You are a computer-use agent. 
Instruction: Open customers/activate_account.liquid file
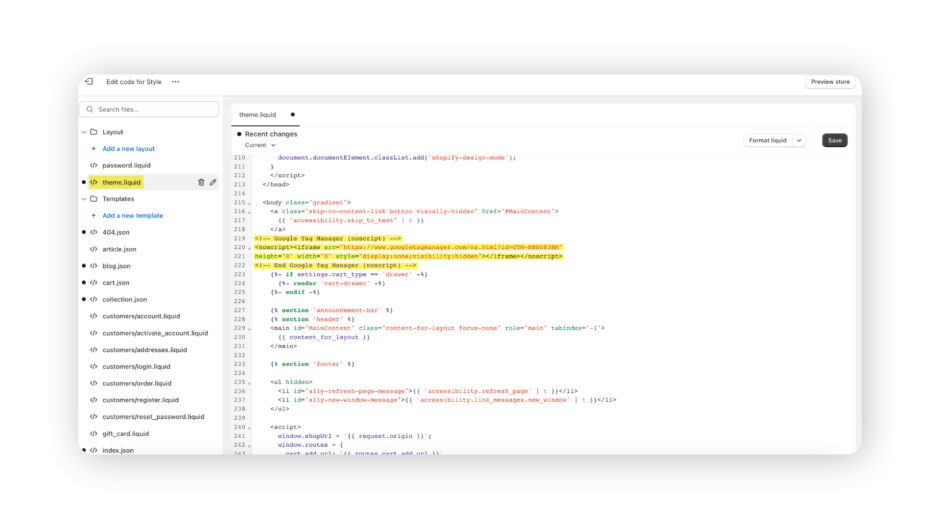pyautogui.click(x=155, y=333)
